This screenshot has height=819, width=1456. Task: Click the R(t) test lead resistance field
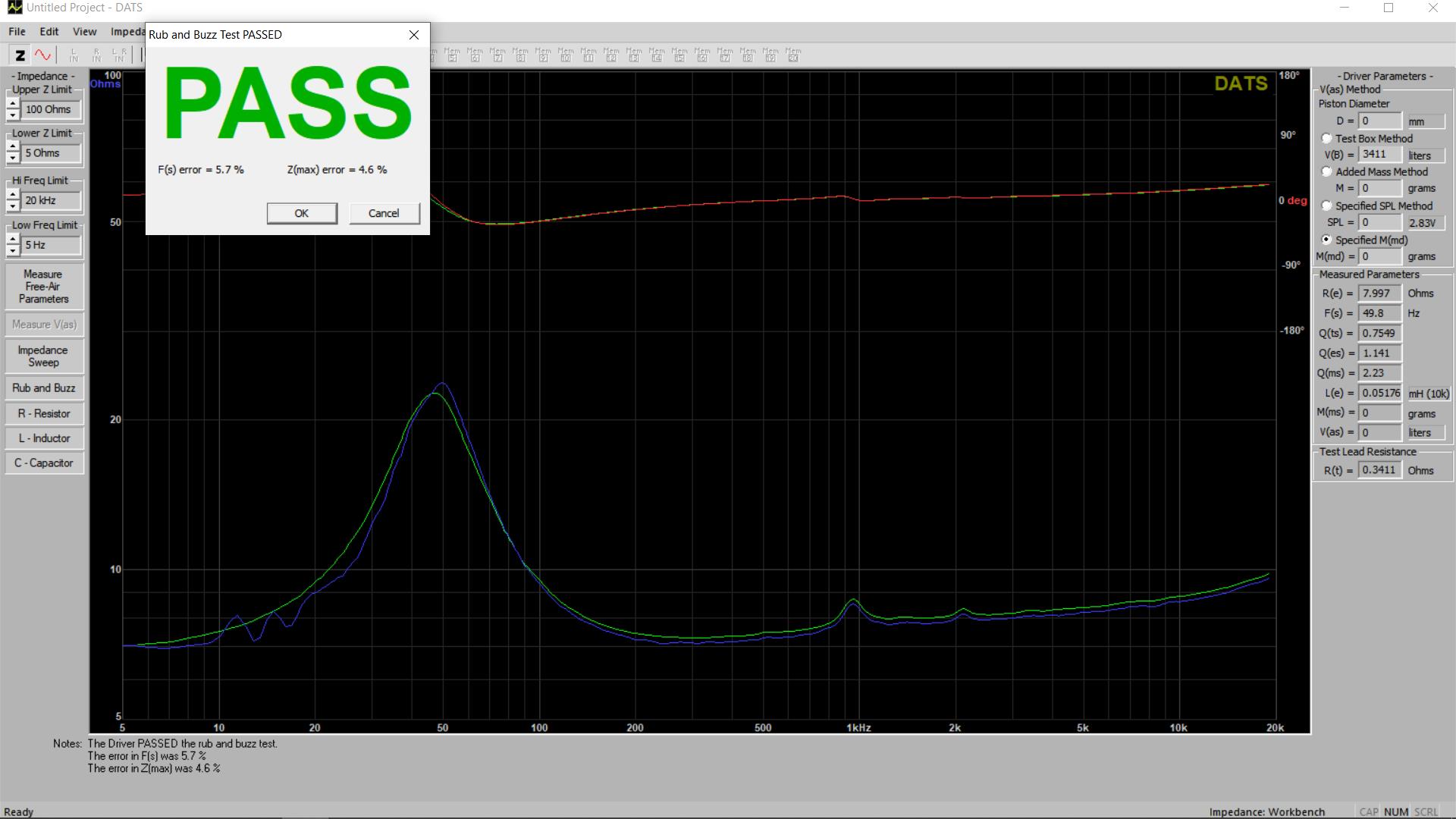click(1380, 470)
